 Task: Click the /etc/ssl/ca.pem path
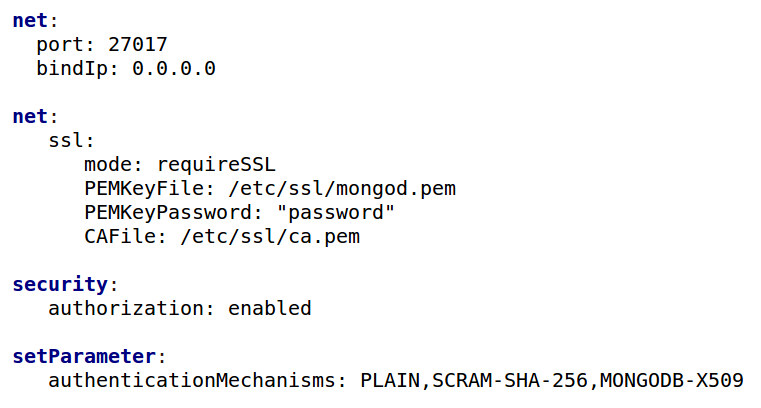(270, 237)
